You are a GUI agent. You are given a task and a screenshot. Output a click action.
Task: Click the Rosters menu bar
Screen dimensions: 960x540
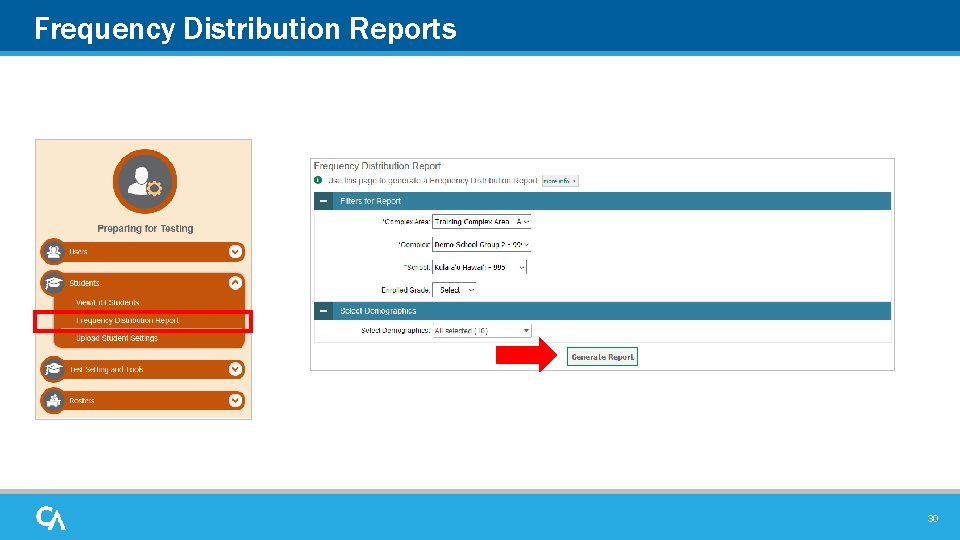click(x=143, y=400)
